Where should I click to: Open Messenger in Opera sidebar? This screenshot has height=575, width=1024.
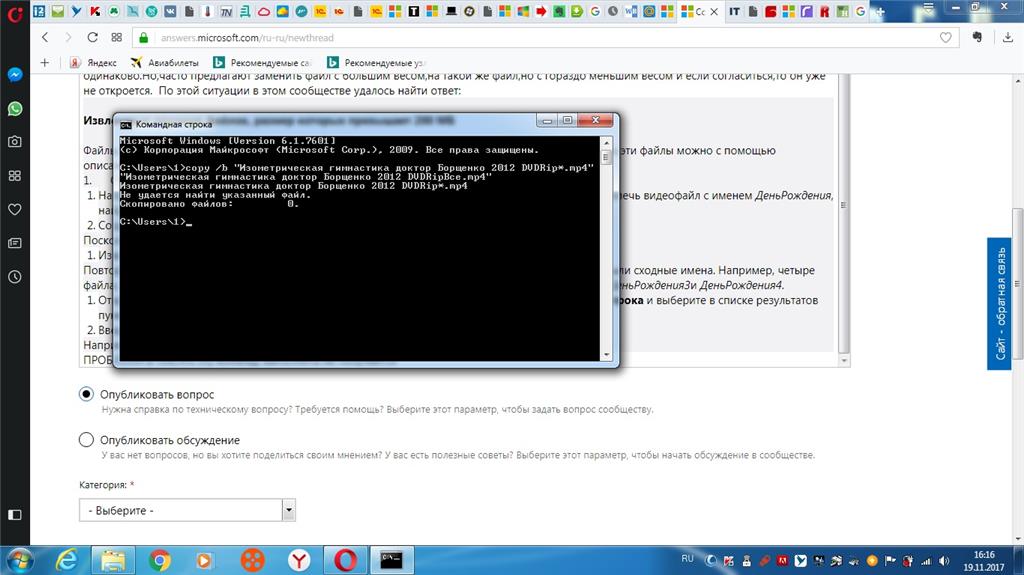pos(14,74)
